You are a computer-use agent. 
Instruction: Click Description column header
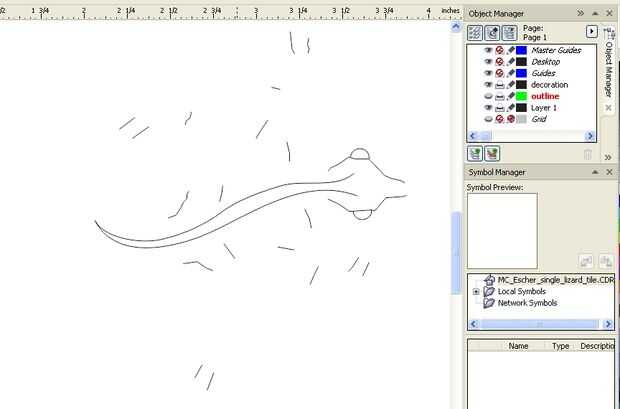(596, 346)
